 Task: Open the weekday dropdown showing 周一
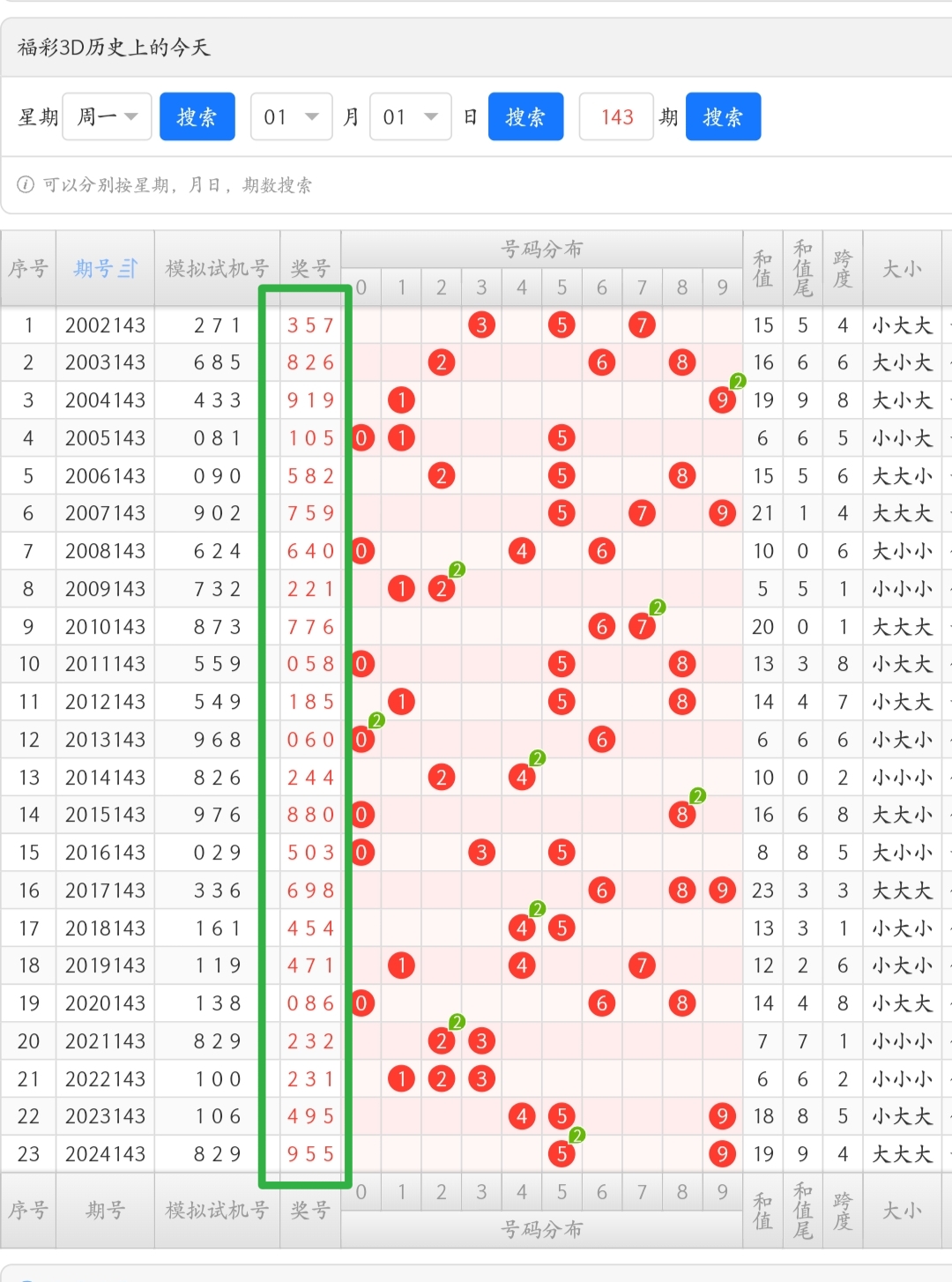pyautogui.click(x=108, y=116)
